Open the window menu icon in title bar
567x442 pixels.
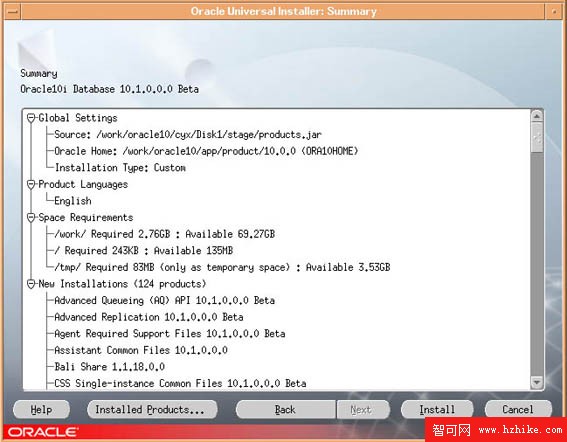13,11
